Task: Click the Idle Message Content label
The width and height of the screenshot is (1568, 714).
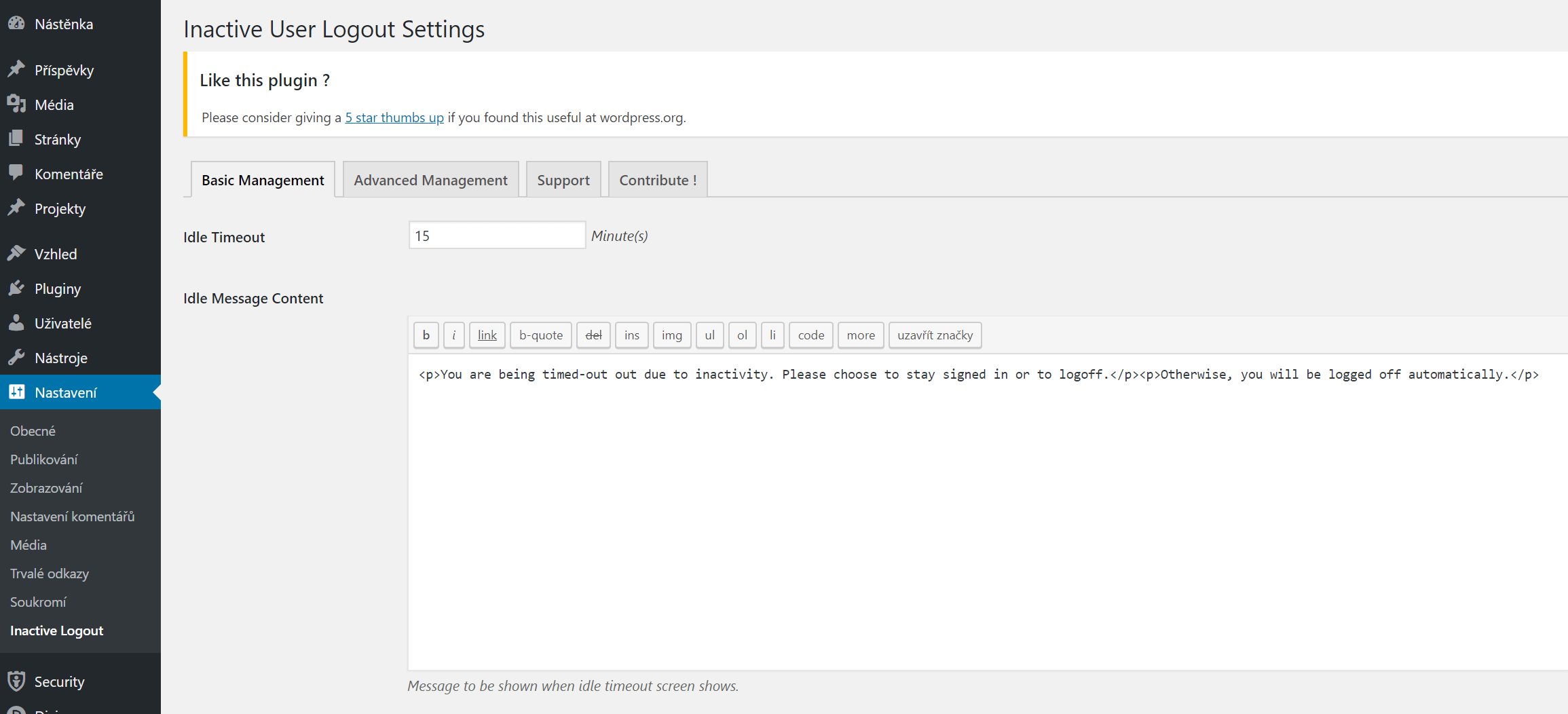Action: point(253,298)
